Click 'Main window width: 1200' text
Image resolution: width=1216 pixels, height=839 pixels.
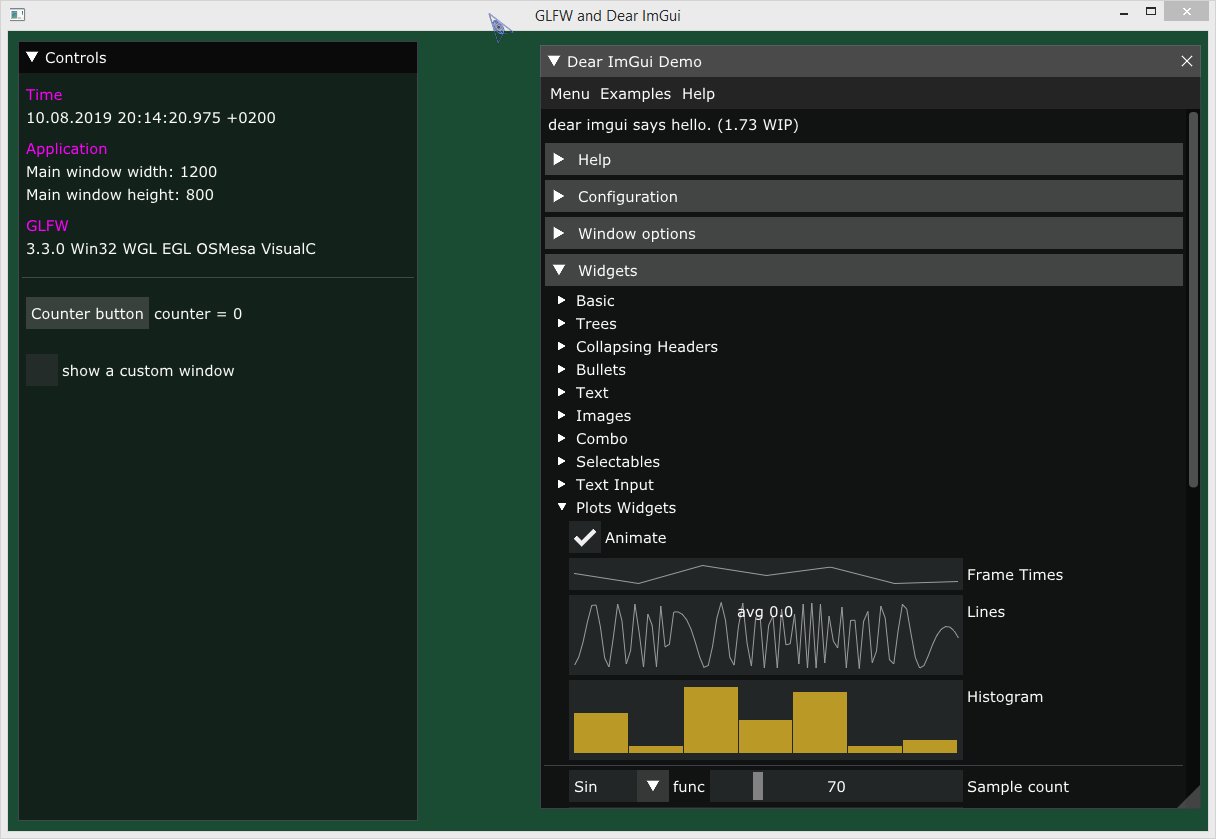[x=121, y=171]
